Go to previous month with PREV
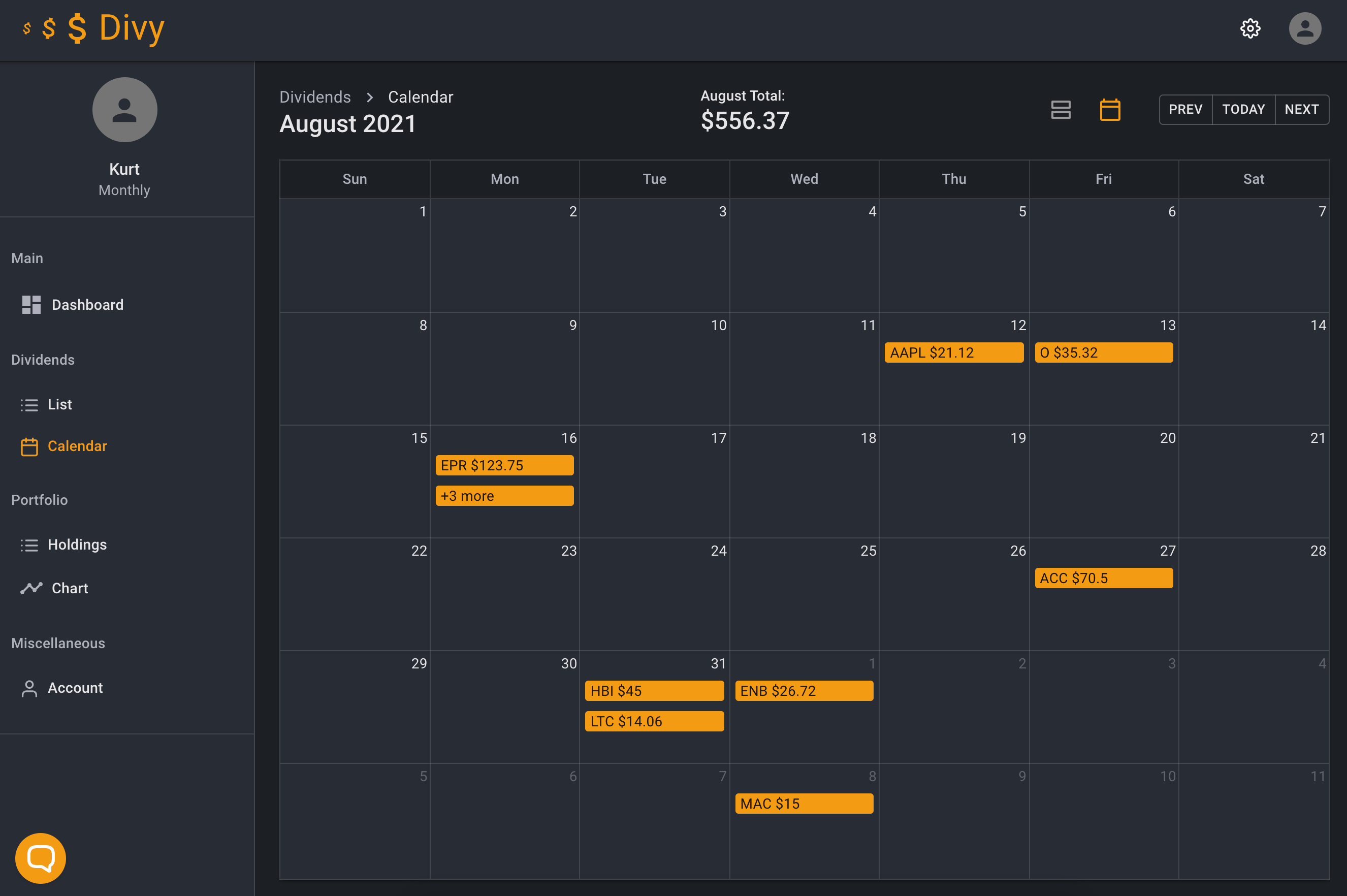Screen dimensions: 1347x896 tap(1185, 109)
